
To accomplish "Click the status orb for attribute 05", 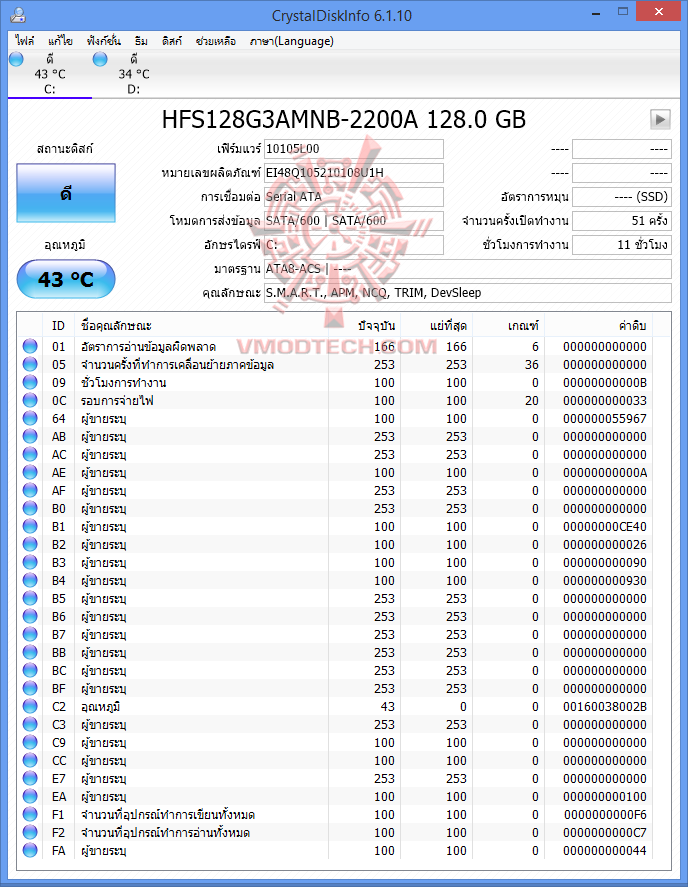I will (30, 364).
